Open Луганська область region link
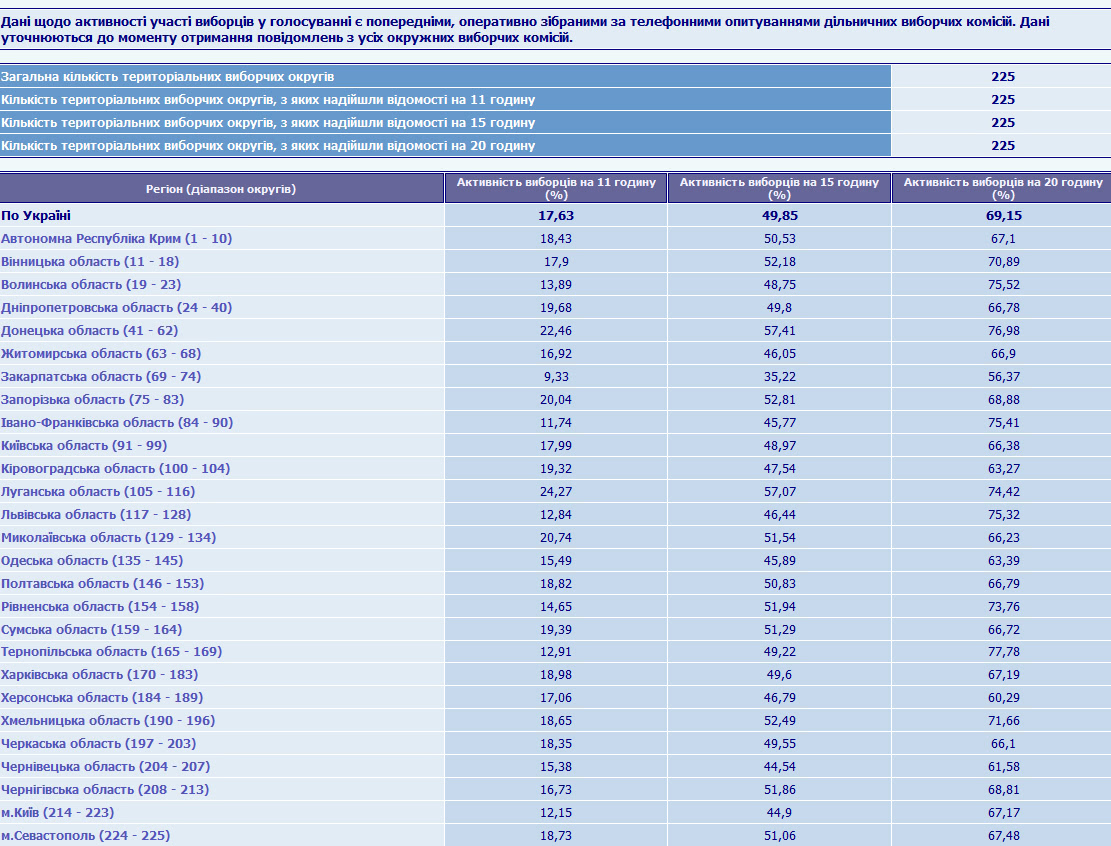The image size is (1111, 846). point(98,492)
